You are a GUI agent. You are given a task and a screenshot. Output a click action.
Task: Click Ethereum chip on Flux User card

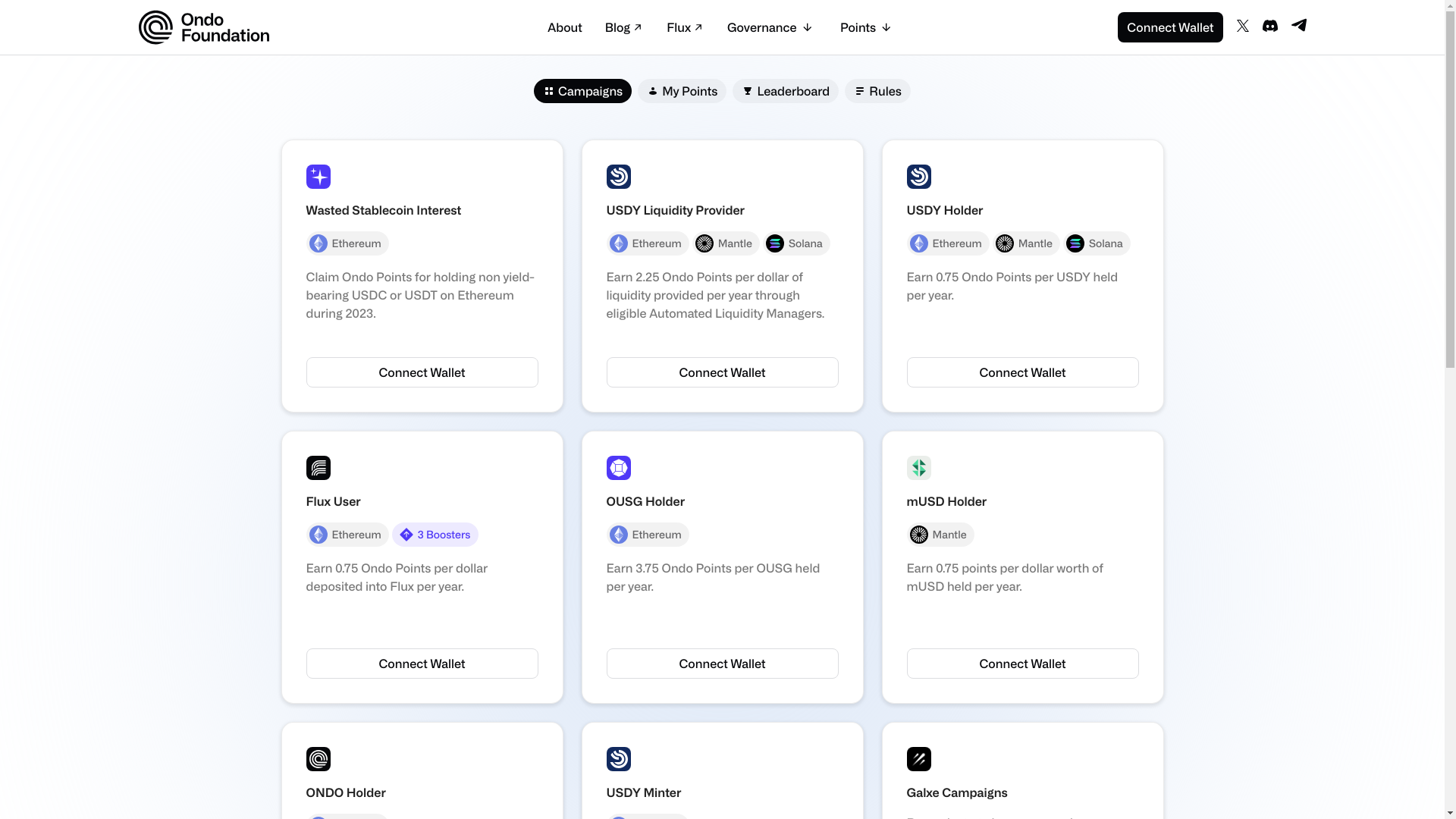347,535
